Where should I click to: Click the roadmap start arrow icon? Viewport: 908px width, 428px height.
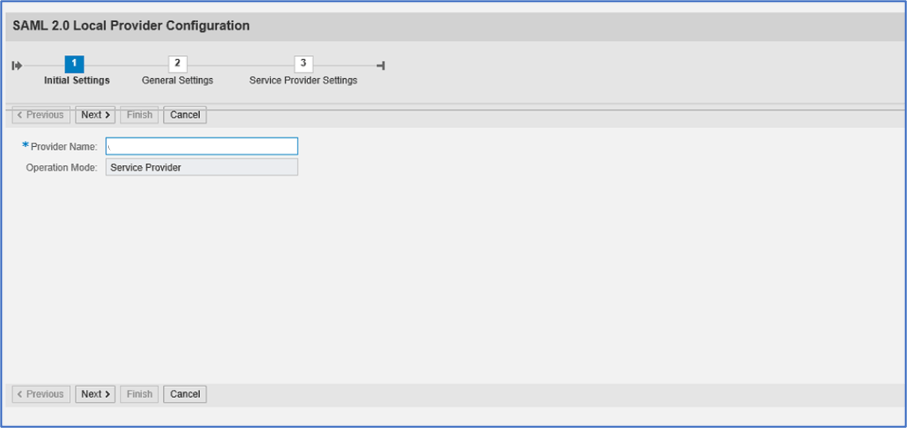tap(17, 65)
